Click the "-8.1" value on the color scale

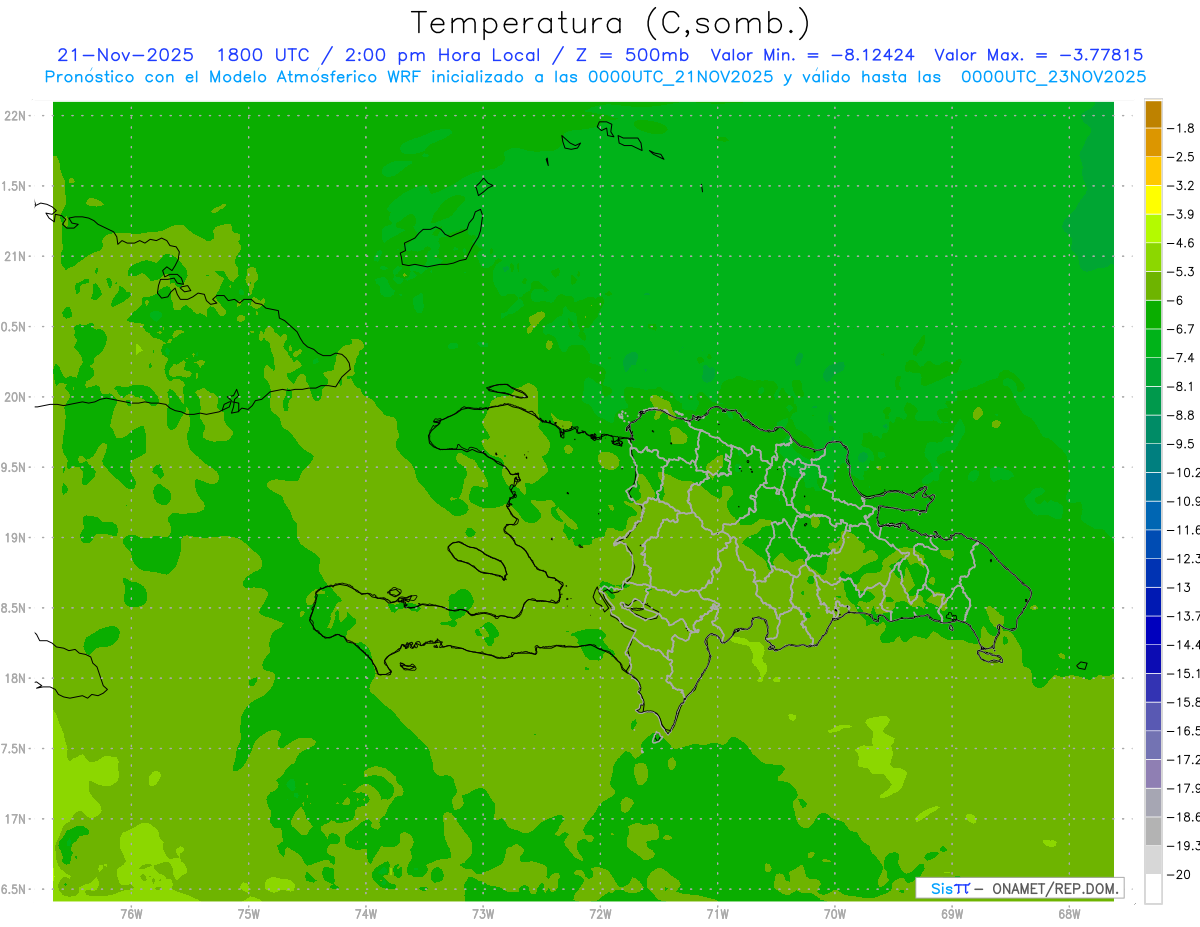(x=1181, y=386)
